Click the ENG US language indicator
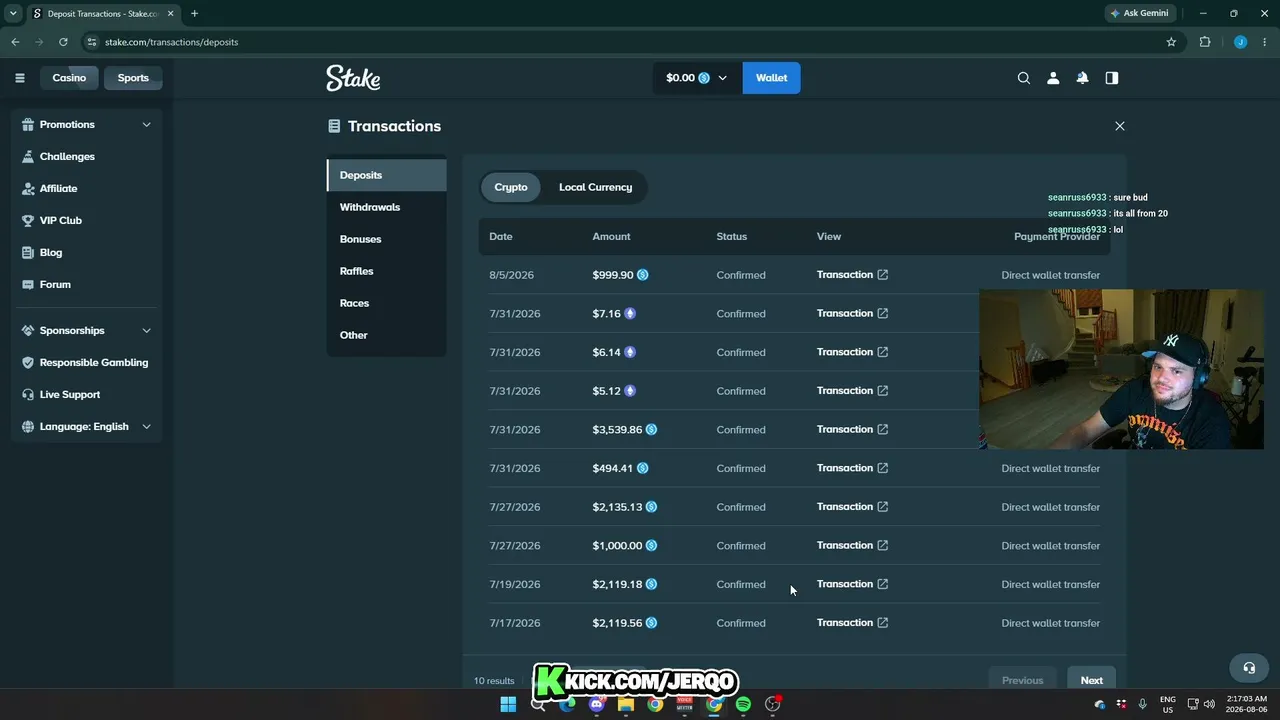Screen dimensions: 1280x720 coord(1167,704)
